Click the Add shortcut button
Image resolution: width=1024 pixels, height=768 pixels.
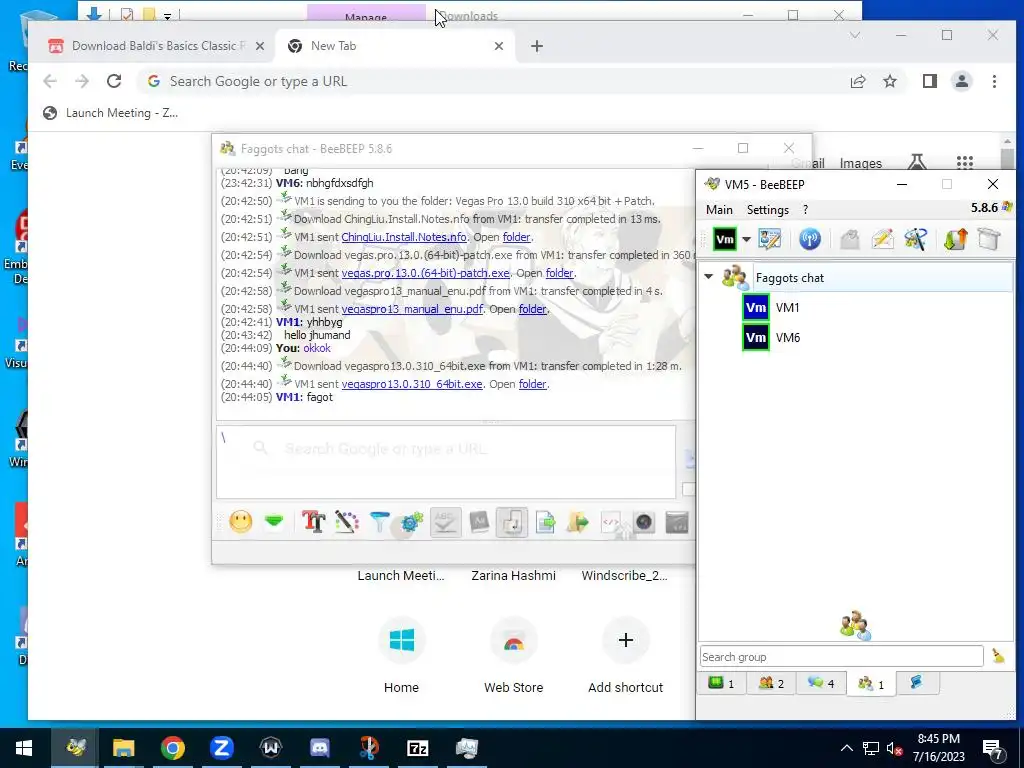[625, 656]
